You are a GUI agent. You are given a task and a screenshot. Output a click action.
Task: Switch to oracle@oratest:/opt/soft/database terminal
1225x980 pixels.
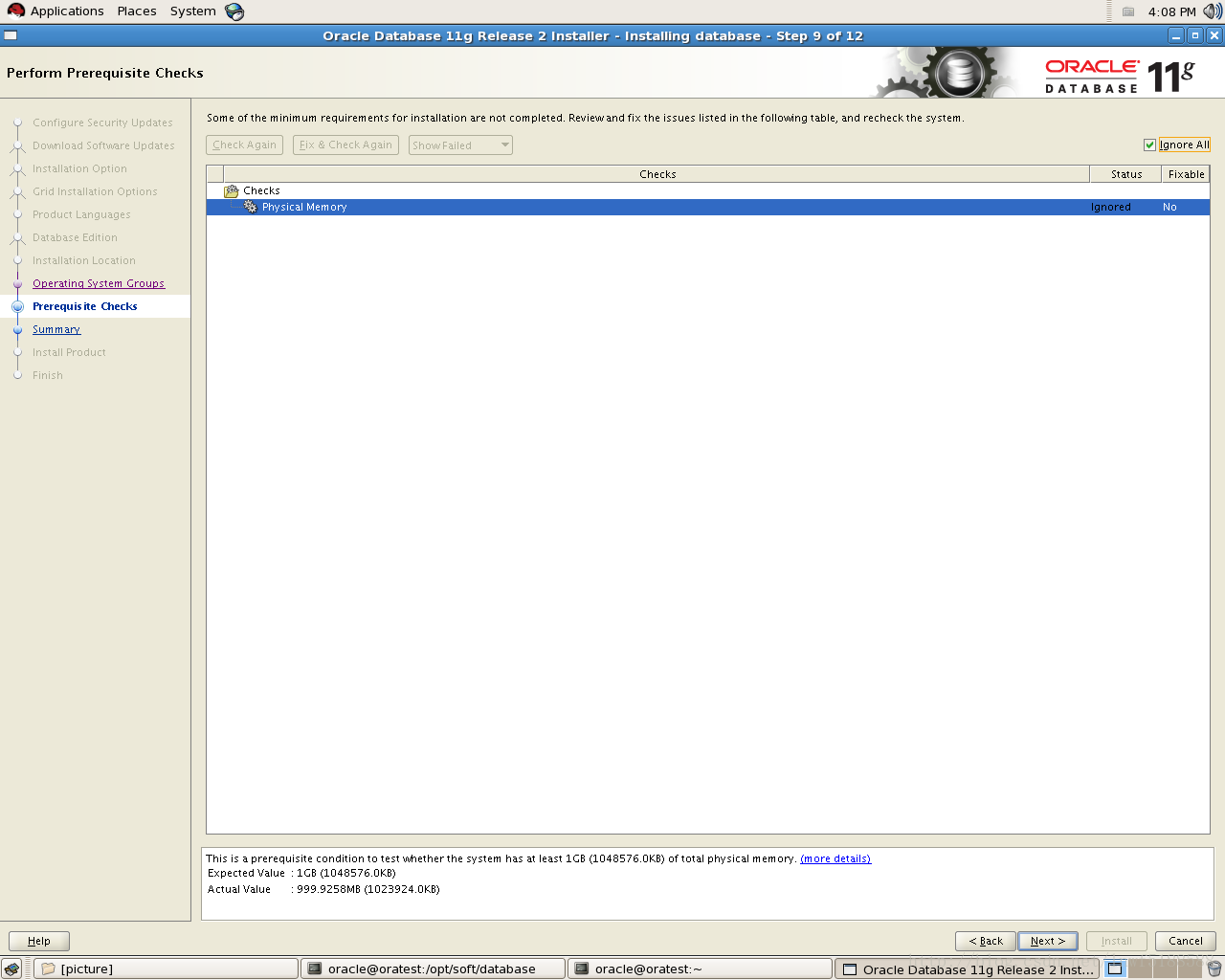[434, 969]
